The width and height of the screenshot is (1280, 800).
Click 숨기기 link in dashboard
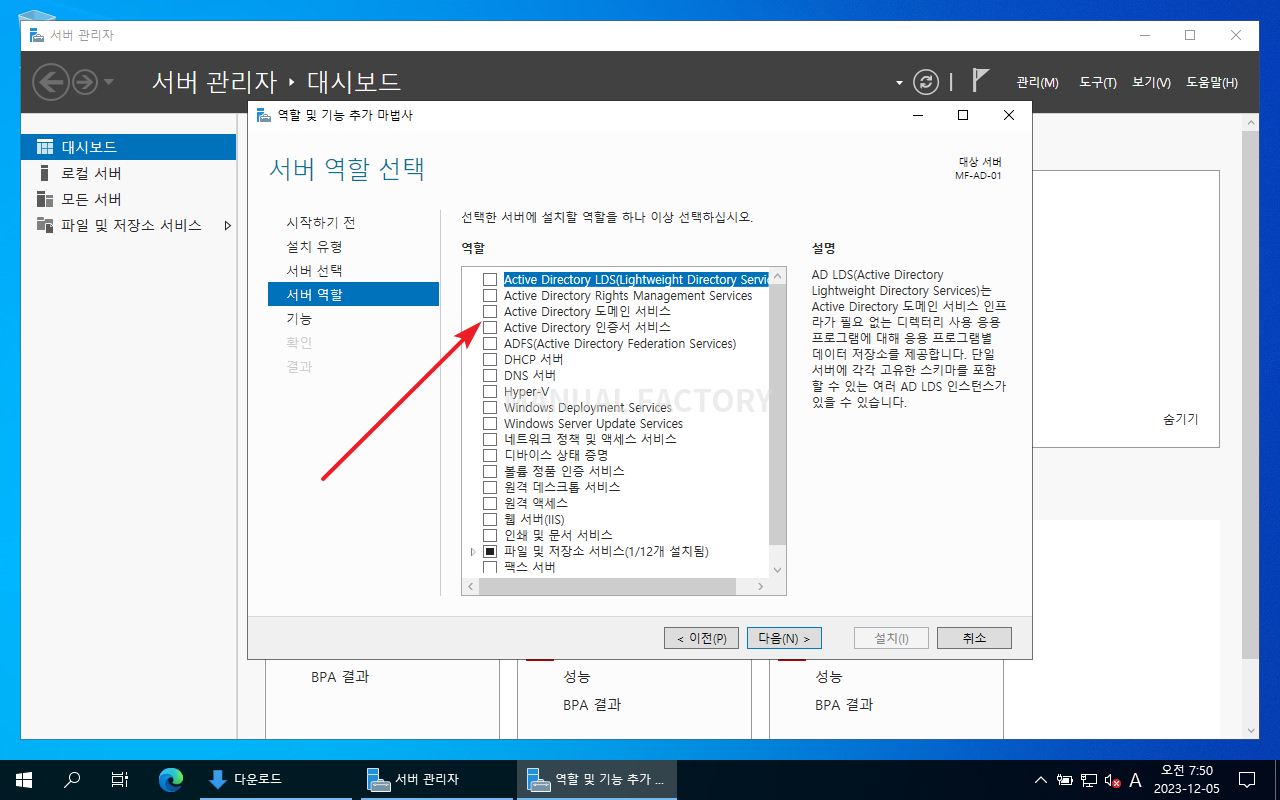(1180, 420)
